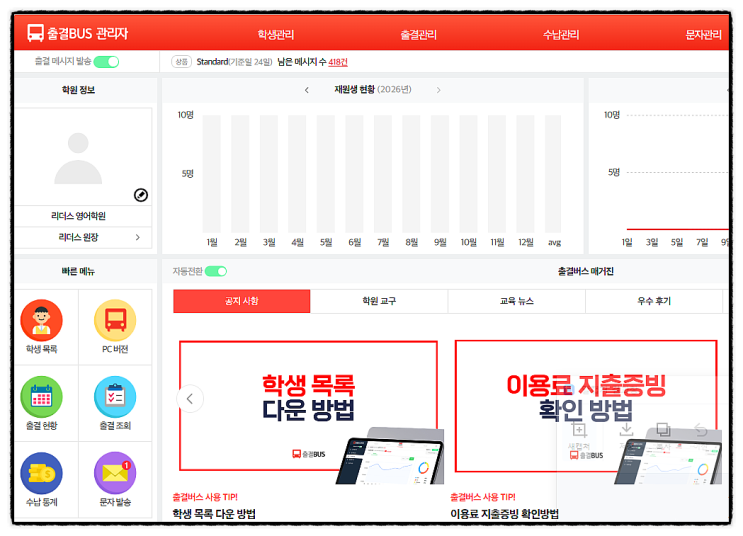Open 문자관리 top menu

point(704,34)
